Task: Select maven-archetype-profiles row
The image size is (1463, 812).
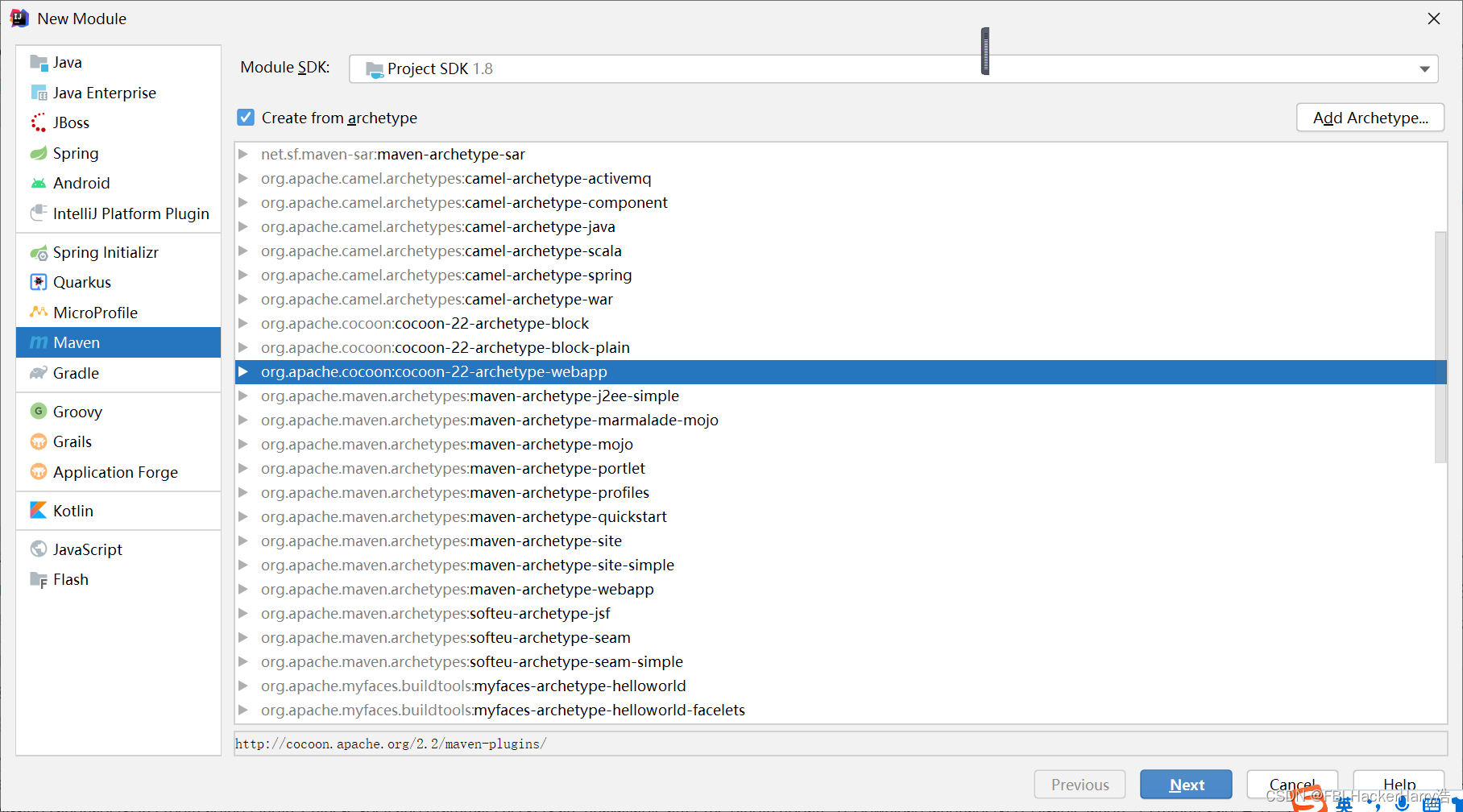Action: click(x=840, y=492)
